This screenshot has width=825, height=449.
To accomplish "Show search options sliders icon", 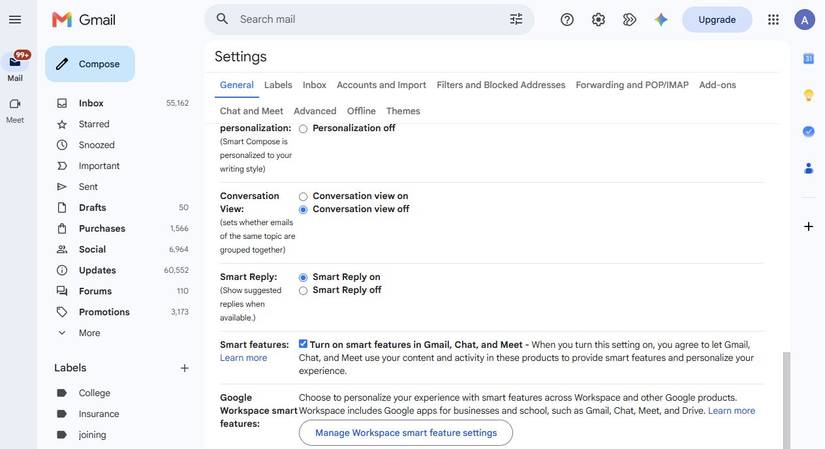I will click(x=516, y=19).
